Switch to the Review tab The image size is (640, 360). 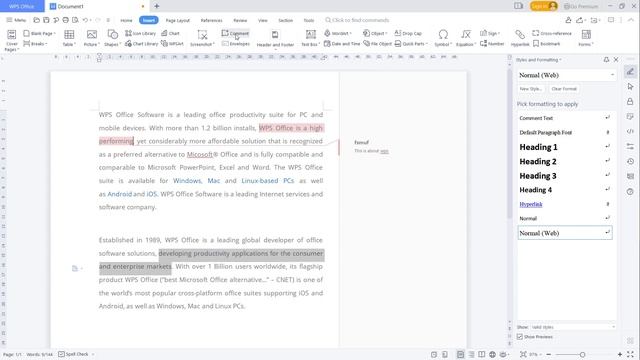[240, 20]
